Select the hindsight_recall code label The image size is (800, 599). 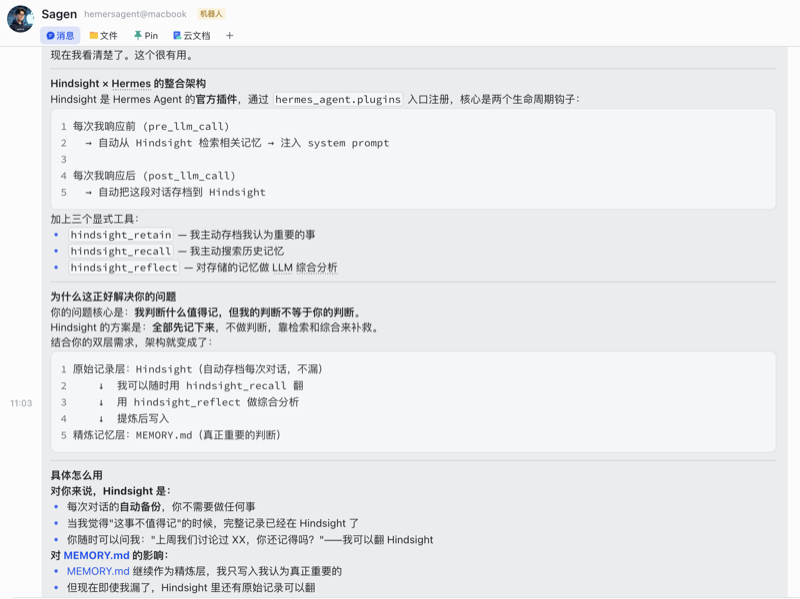coord(121,251)
